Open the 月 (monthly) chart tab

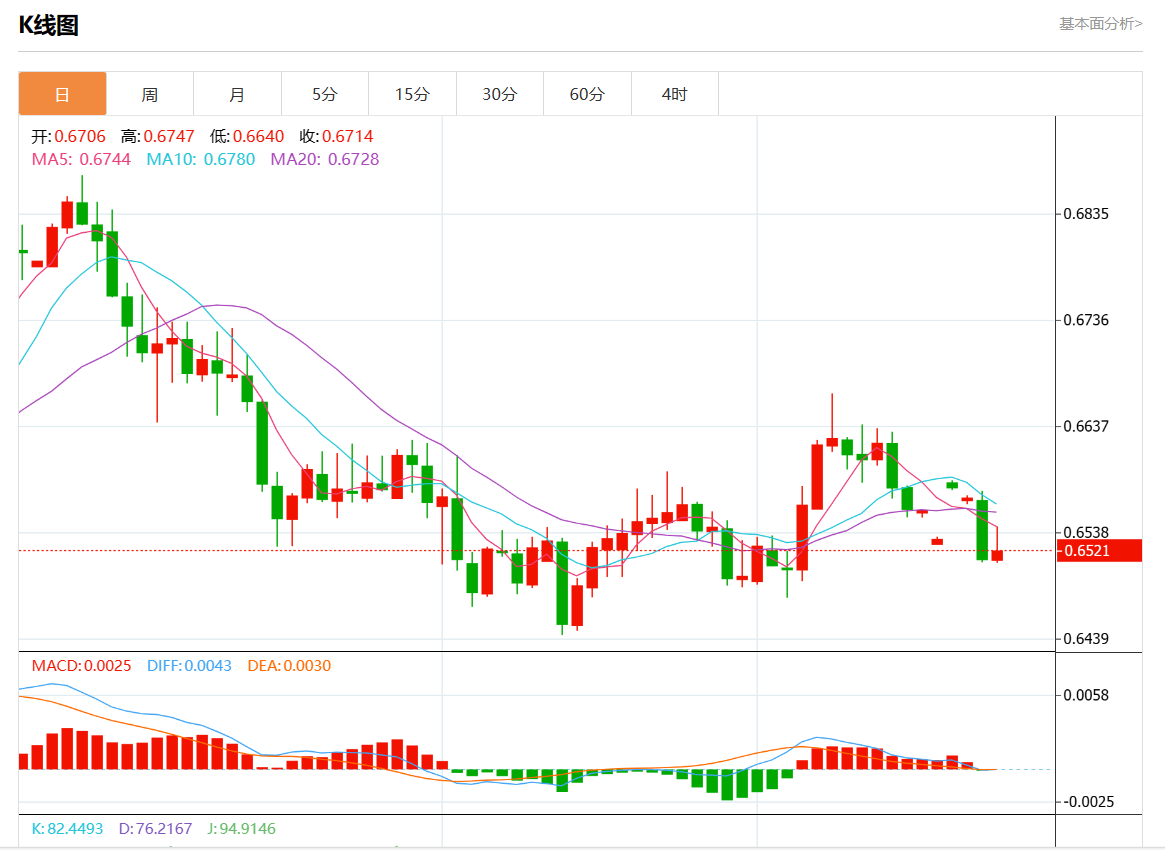click(237, 94)
